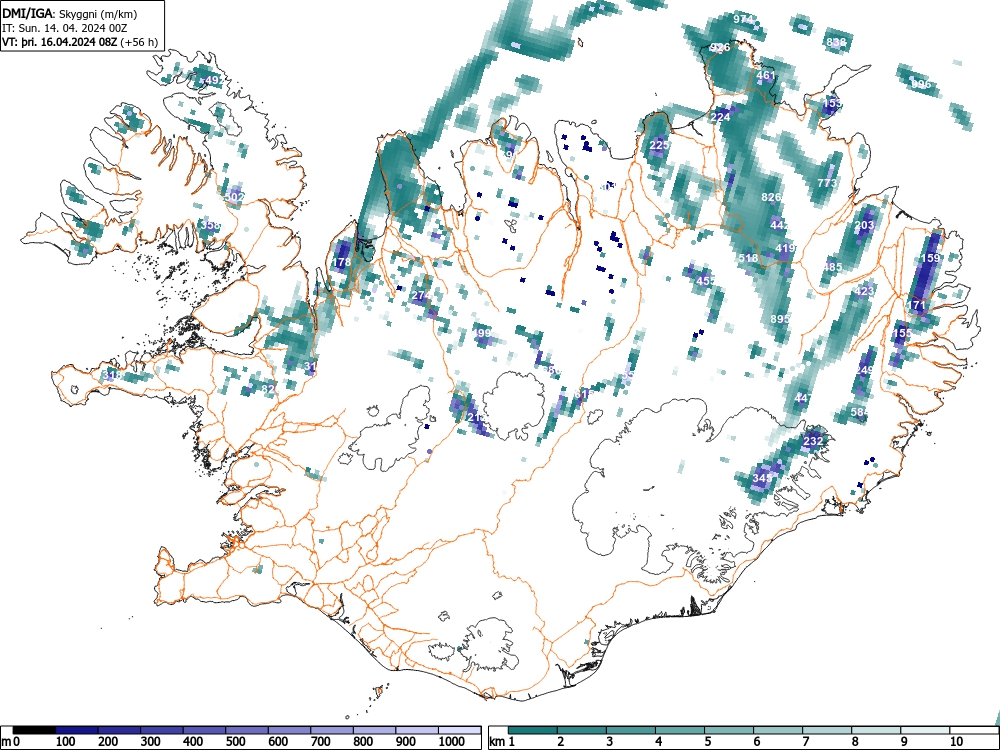Click the black 0–100 m legend swatch

click(x=34, y=730)
